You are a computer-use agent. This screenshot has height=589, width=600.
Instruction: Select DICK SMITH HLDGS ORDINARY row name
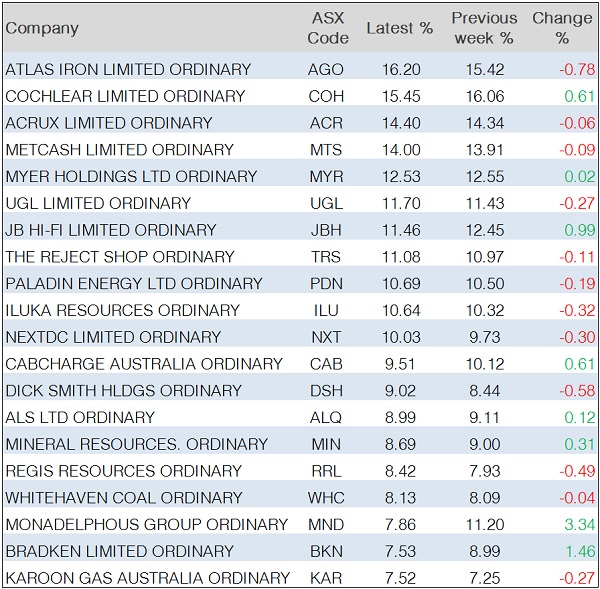123,391
